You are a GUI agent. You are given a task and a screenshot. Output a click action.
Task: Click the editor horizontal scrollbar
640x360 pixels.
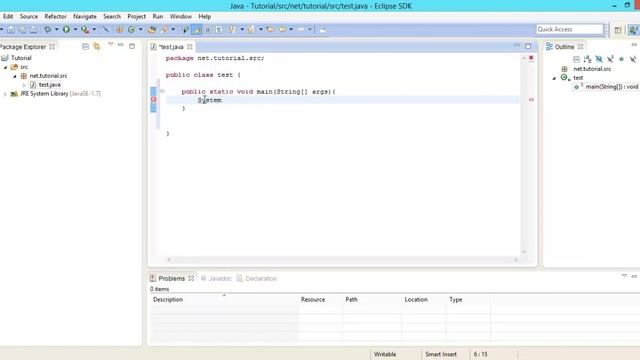[x=342, y=260]
